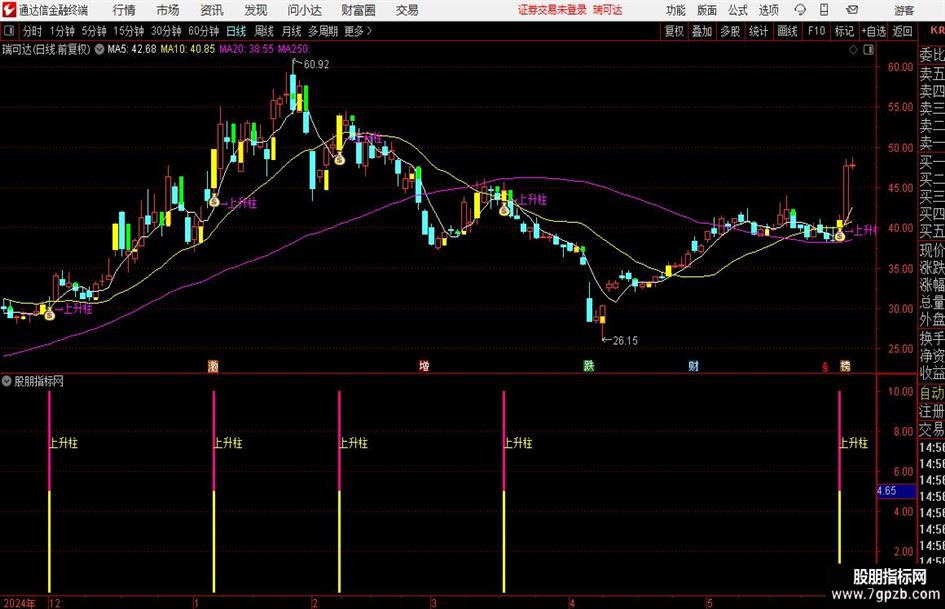Click the 游客 guest account label
Screen dimensions: 945x609
[x=904, y=10]
